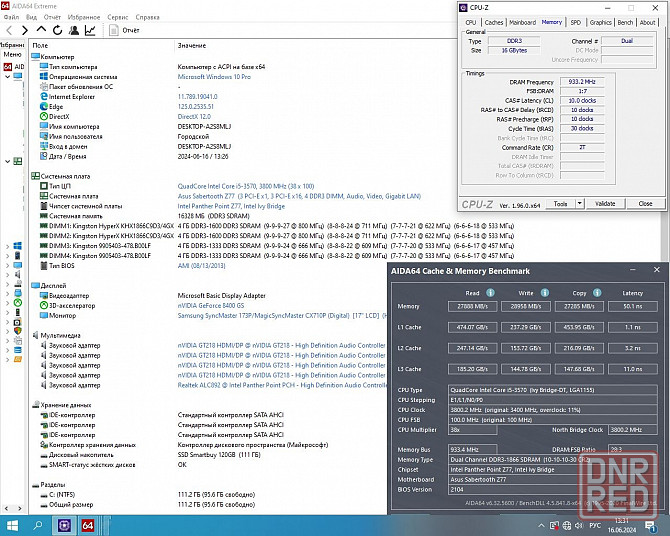670x536 pixels.
Task: Open the user icon in AIDA64 toolbar
Action: pos(73,30)
